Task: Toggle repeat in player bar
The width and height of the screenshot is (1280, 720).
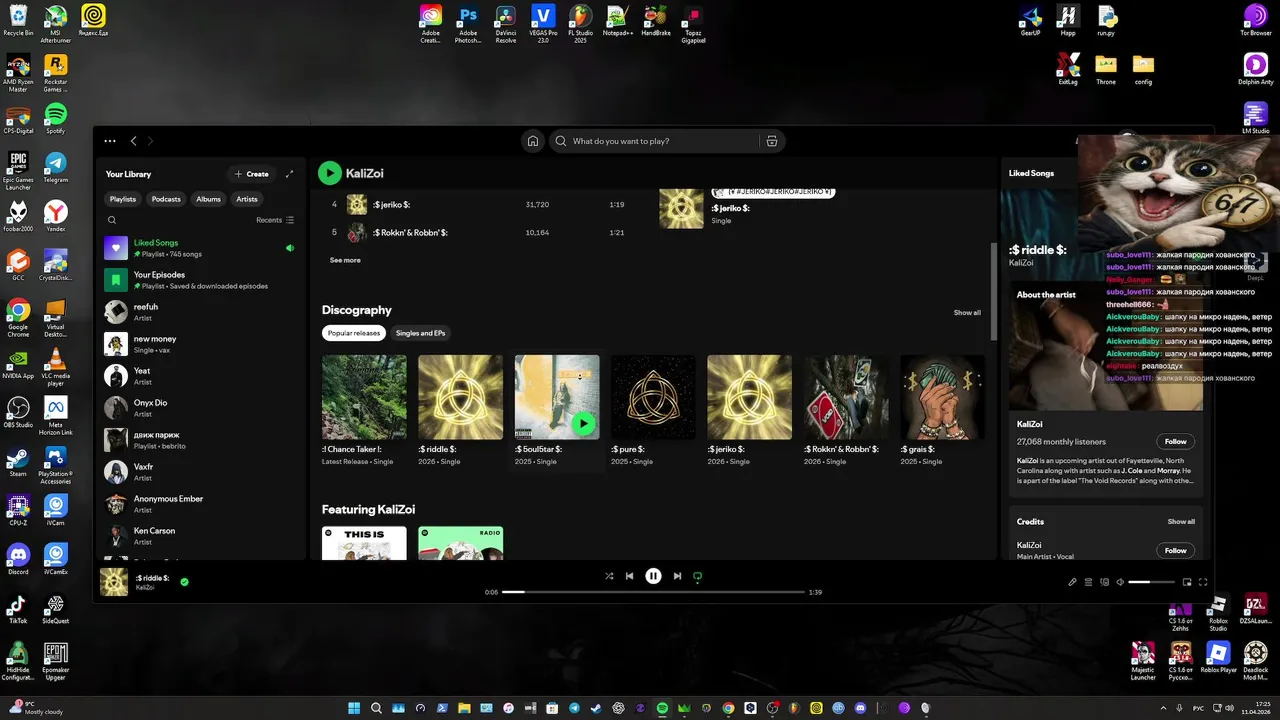Action: (698, 576)
